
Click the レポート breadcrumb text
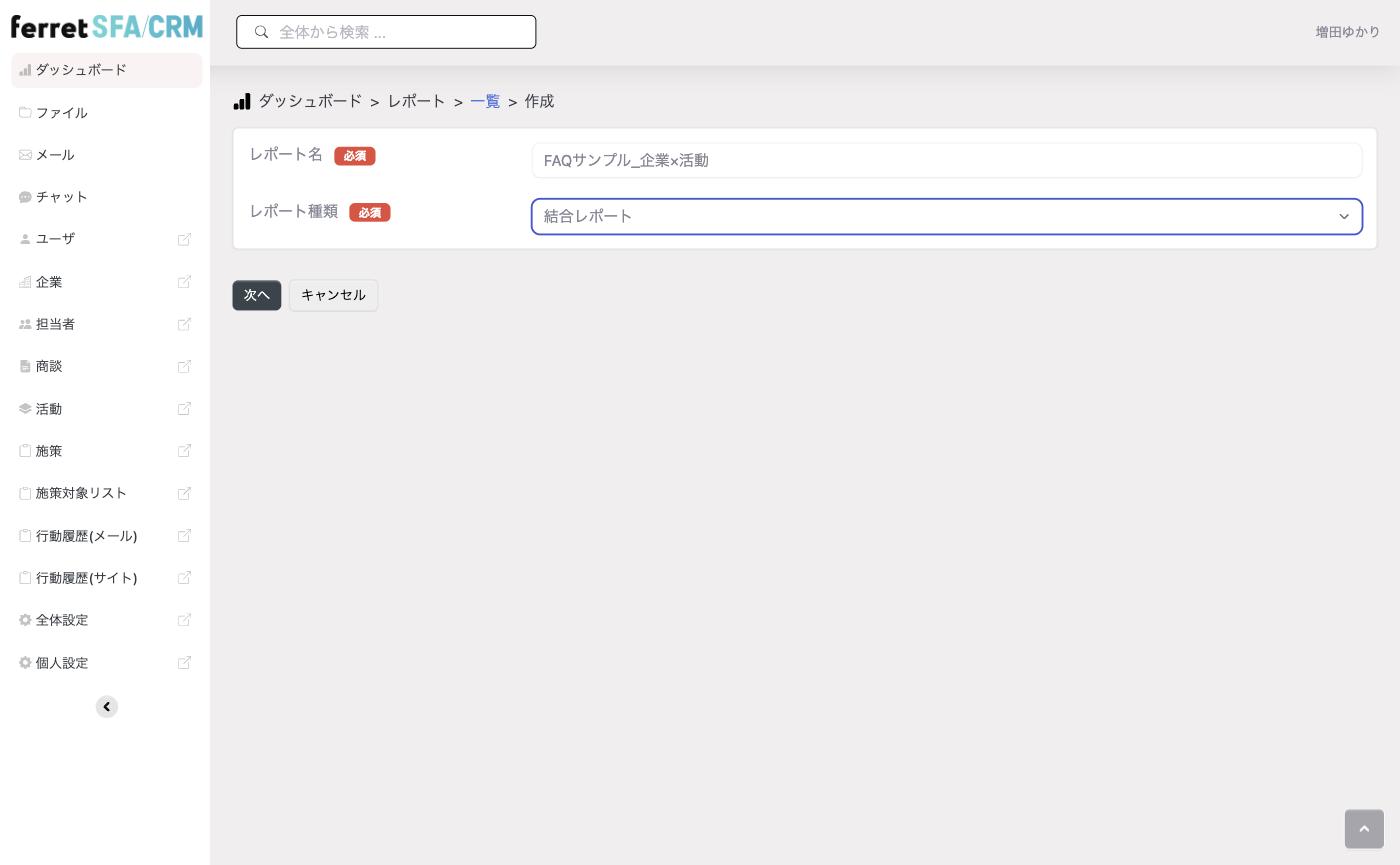417,101
